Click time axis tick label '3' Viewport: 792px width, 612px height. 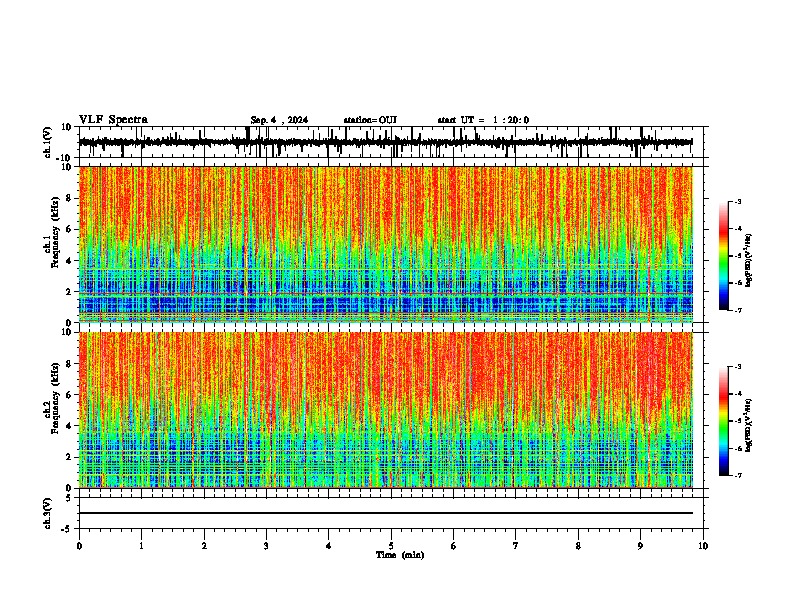click(266, 546)
